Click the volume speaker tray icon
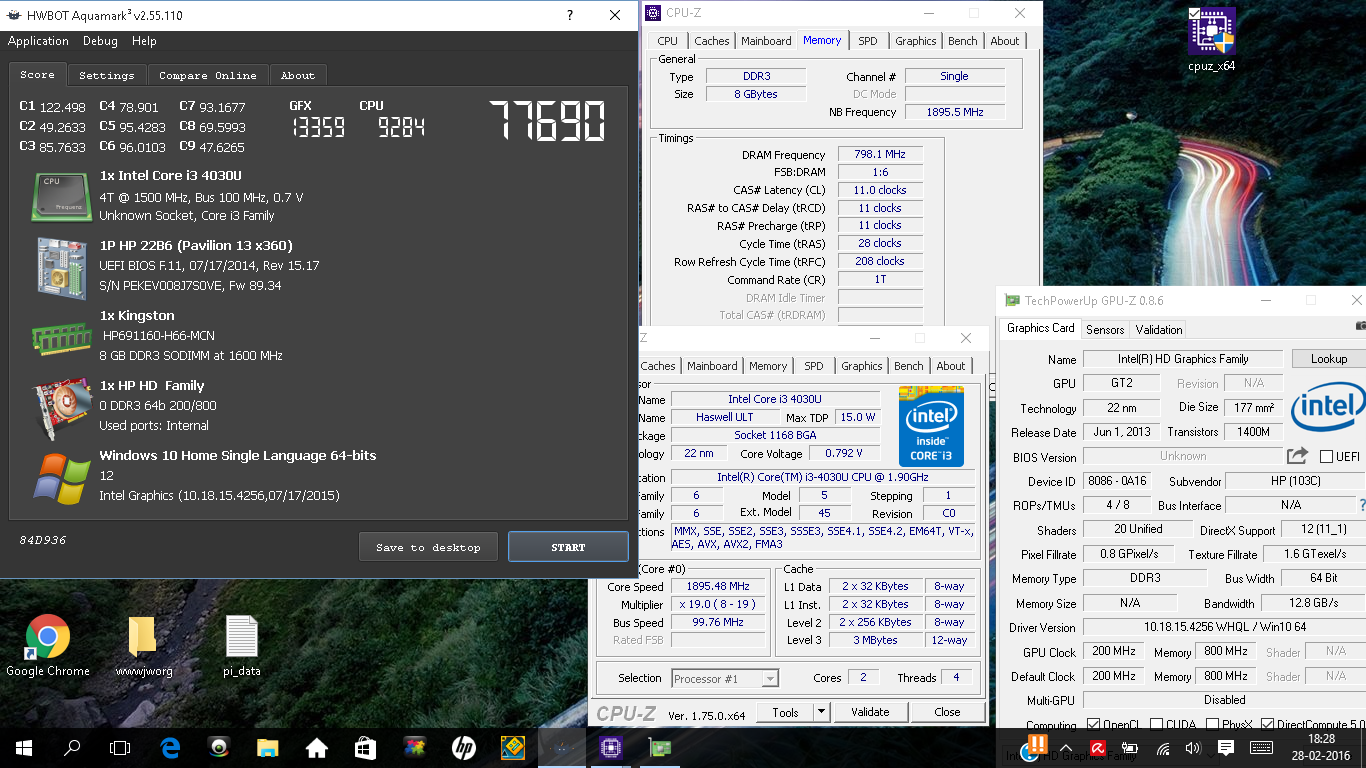Image resolution: width=1366 pixels, height=768 pixels. (x=1192, y=747)
